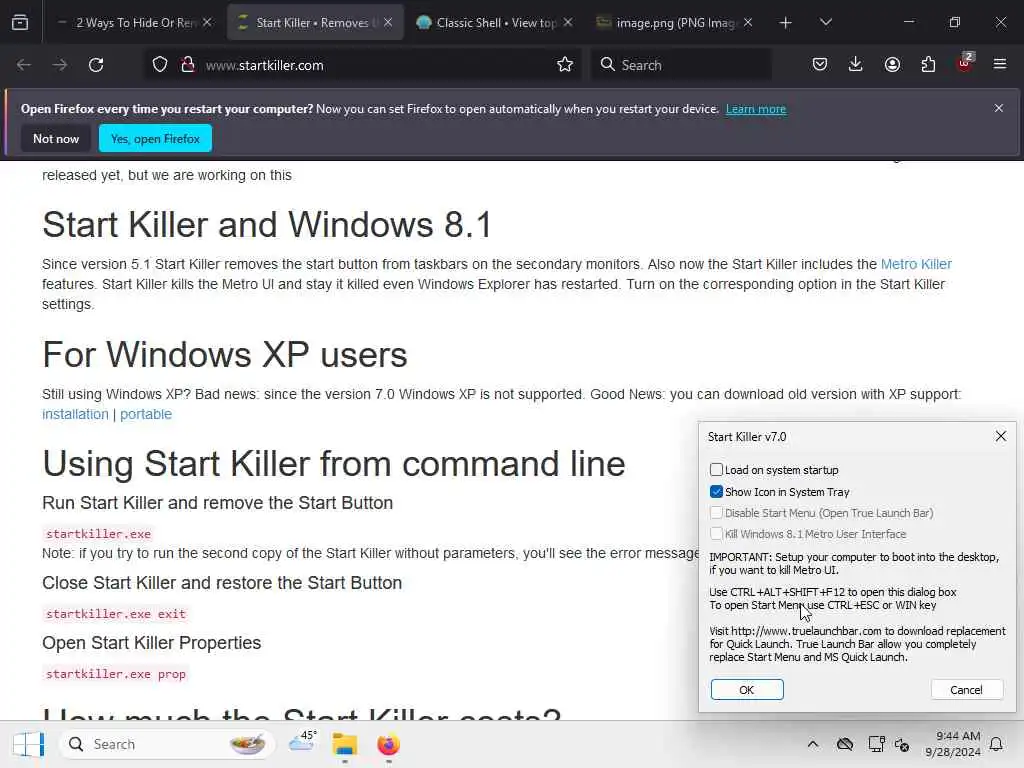Open volume tray icon

903,744
